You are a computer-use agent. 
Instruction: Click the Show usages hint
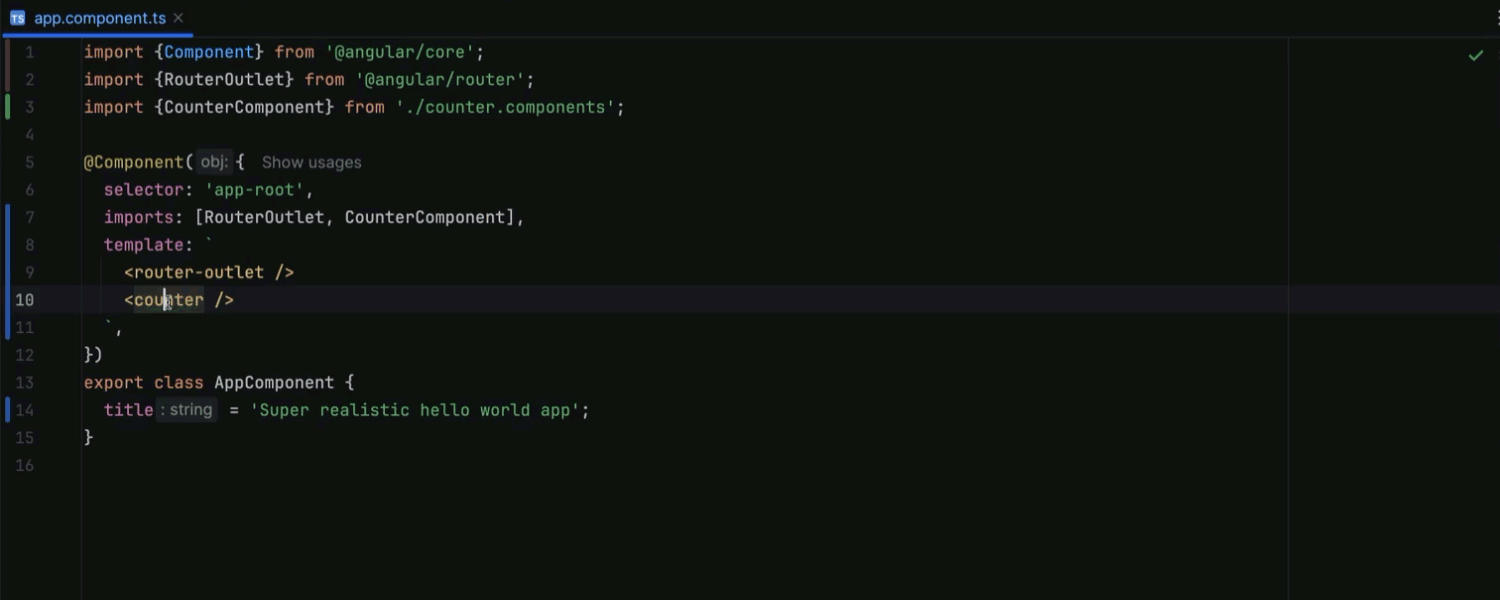(311, 162)
